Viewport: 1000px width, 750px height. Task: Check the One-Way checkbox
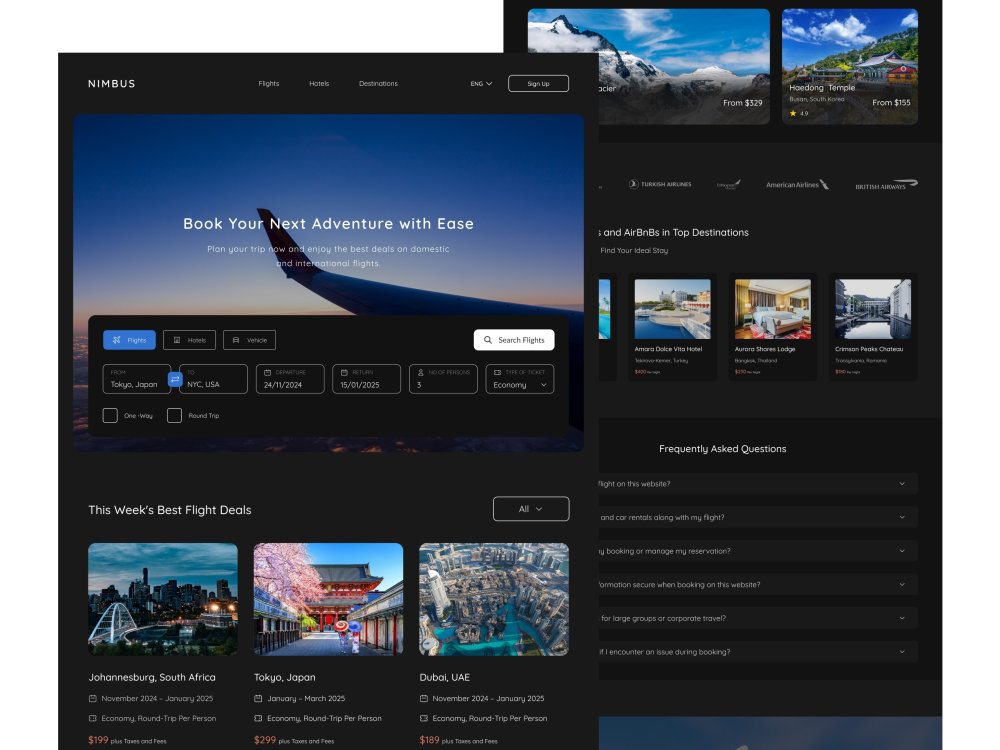point(110,416)
